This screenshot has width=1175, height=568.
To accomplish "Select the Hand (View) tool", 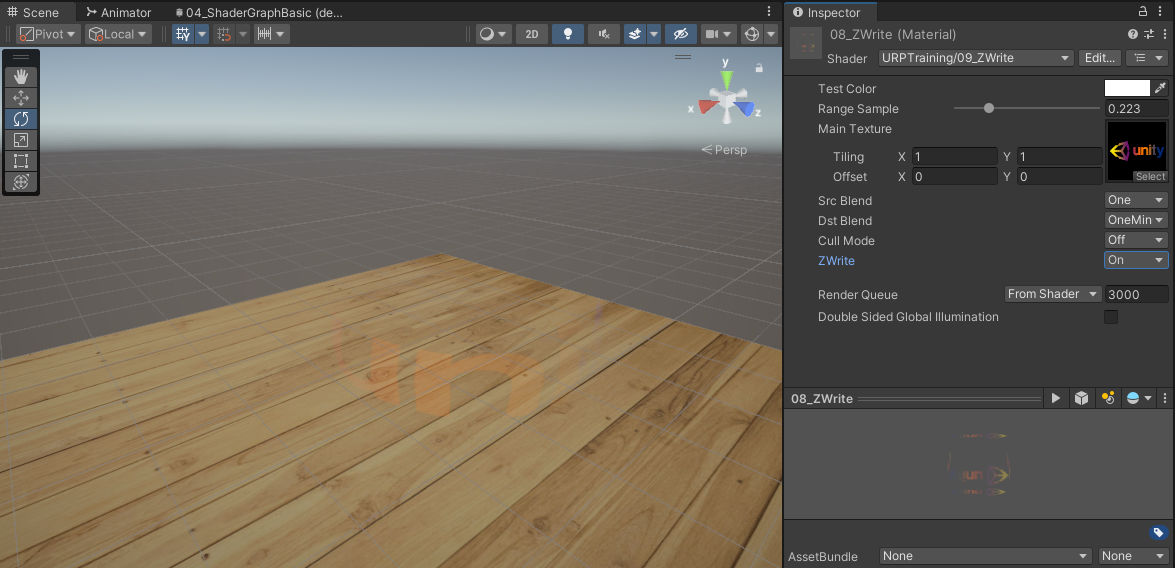I will point(21,76).
